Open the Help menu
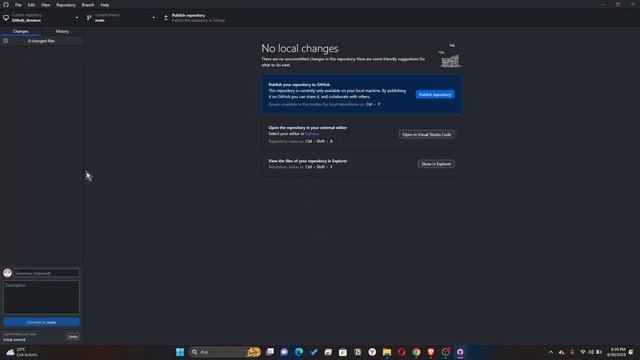This screenshot has width=640, height=360. coord(105,5)
